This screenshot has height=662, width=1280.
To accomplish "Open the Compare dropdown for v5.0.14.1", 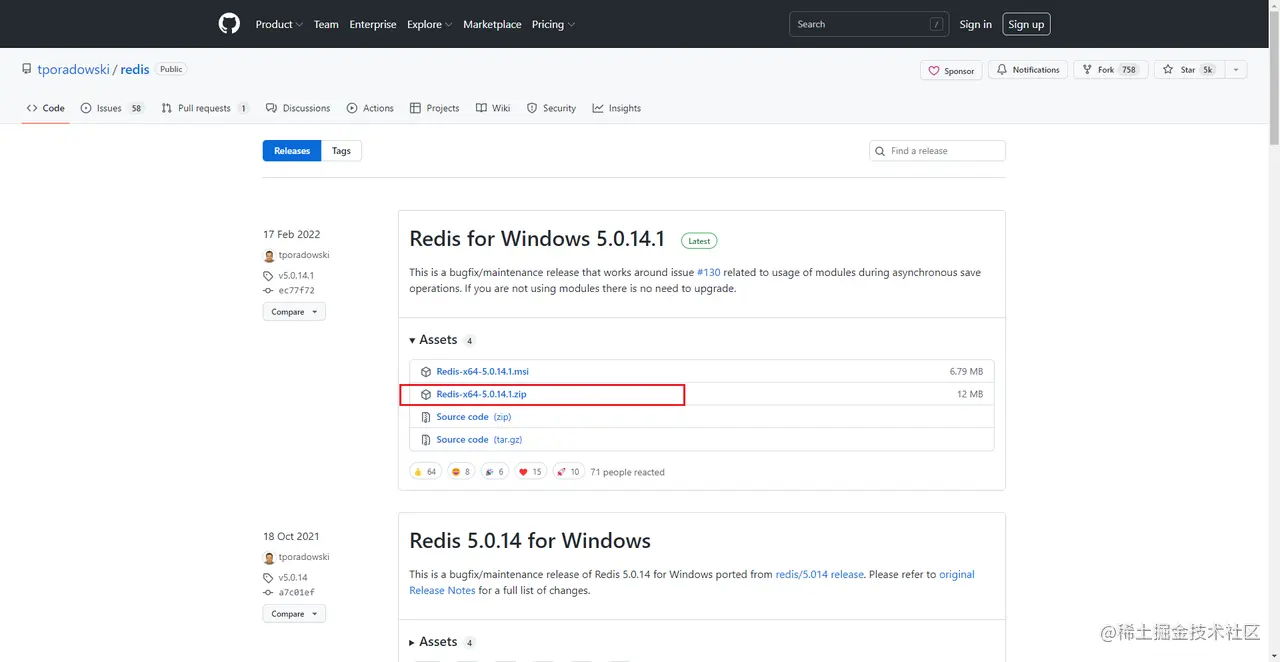I will (x=294, y=312).
